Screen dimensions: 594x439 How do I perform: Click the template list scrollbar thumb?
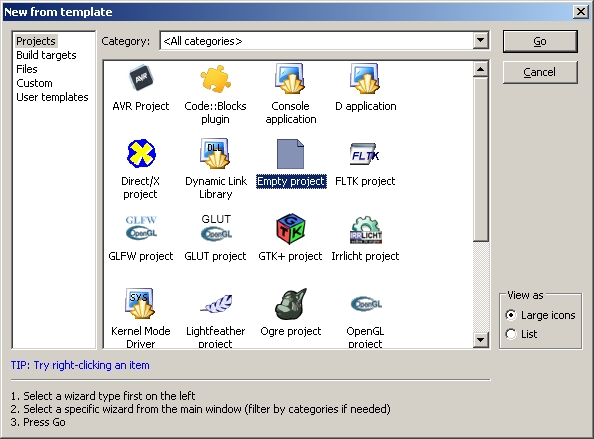[481, 159]
